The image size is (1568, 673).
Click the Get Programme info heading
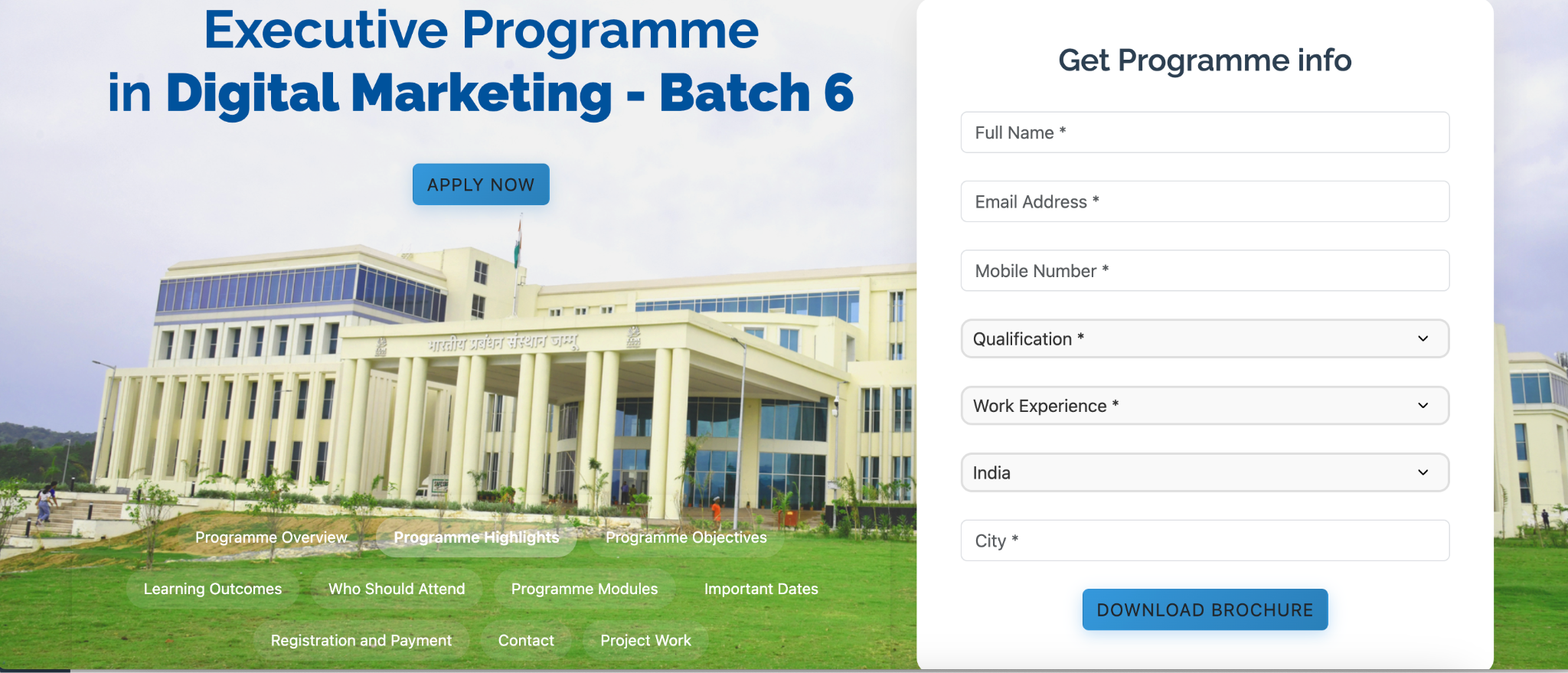[x=1205, y=60]
